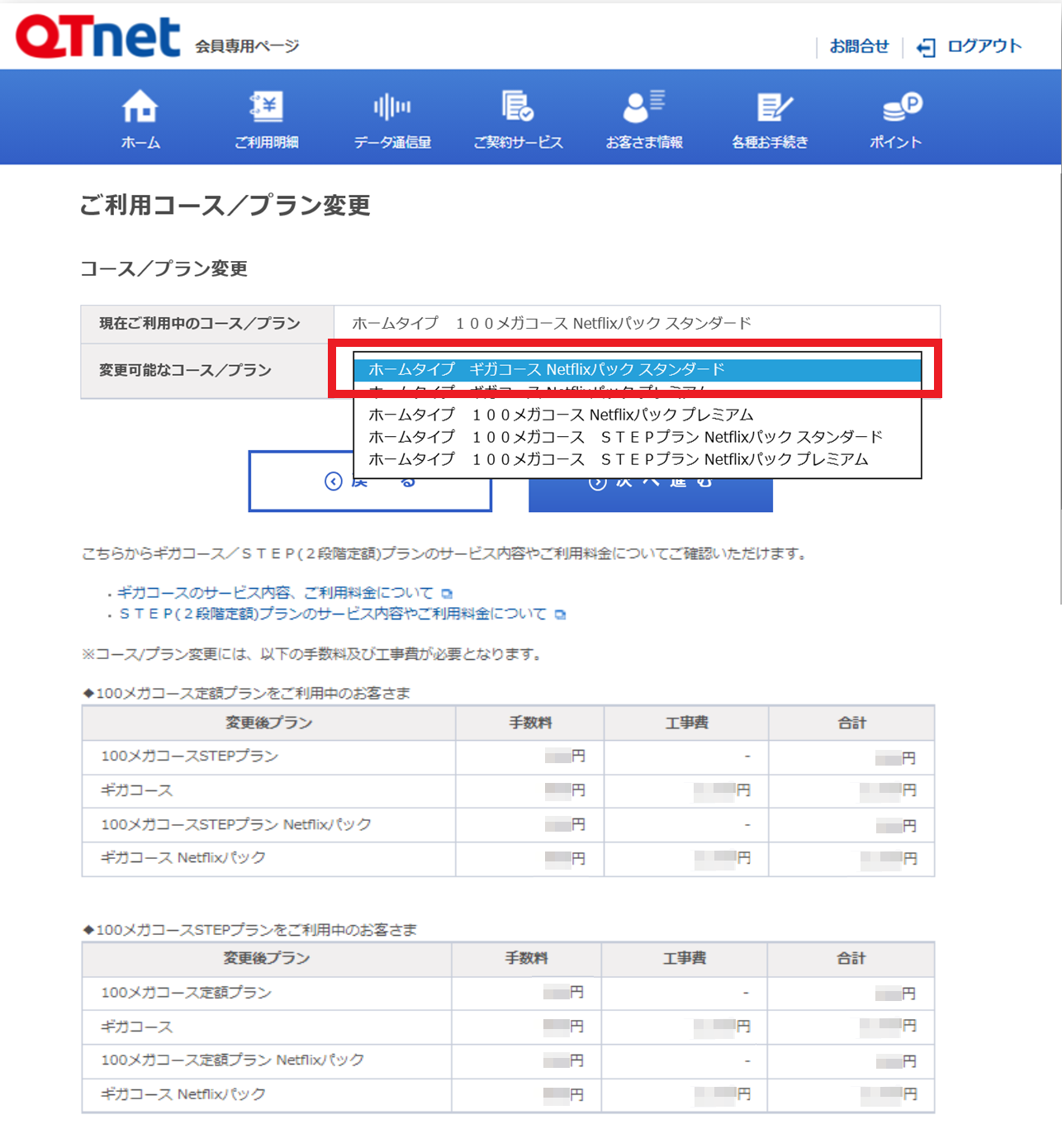Select 100メガコース STEPプラン Netflixパック スタンダード option

(x=637, y=436)
